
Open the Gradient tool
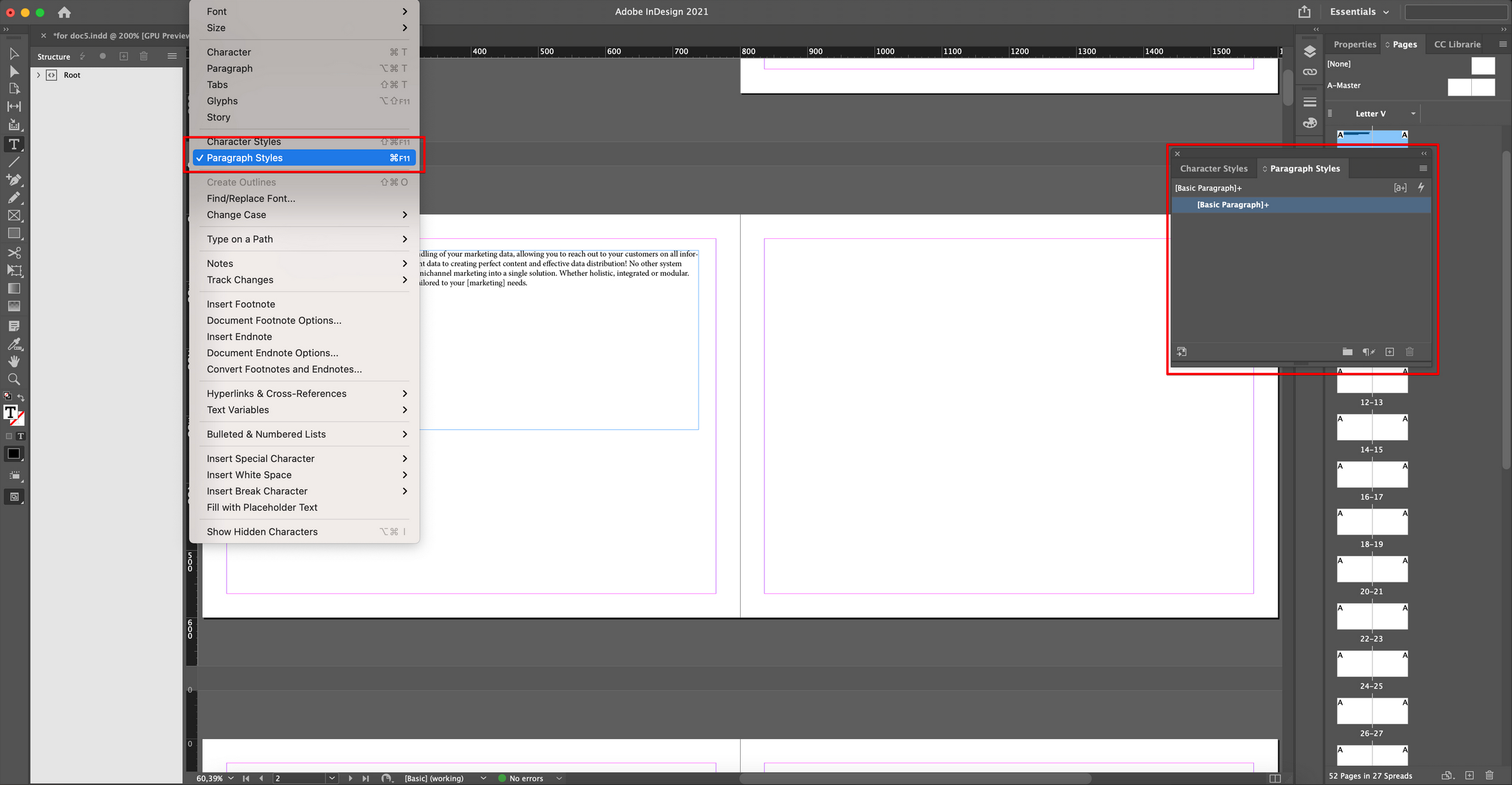(x=14, y=289)
